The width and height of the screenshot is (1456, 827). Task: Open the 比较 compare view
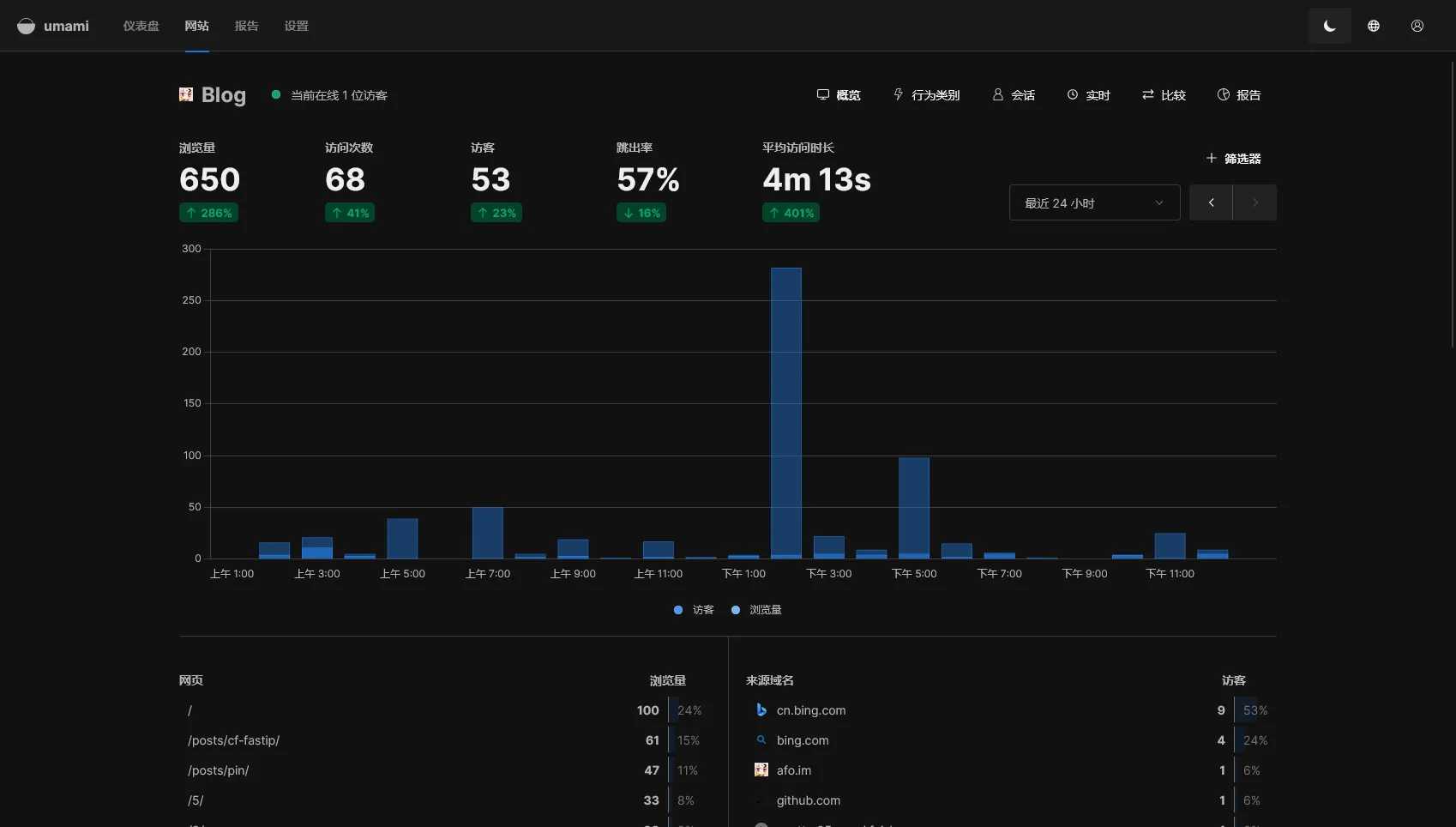pyautogui.click(x=1164, y=95)
